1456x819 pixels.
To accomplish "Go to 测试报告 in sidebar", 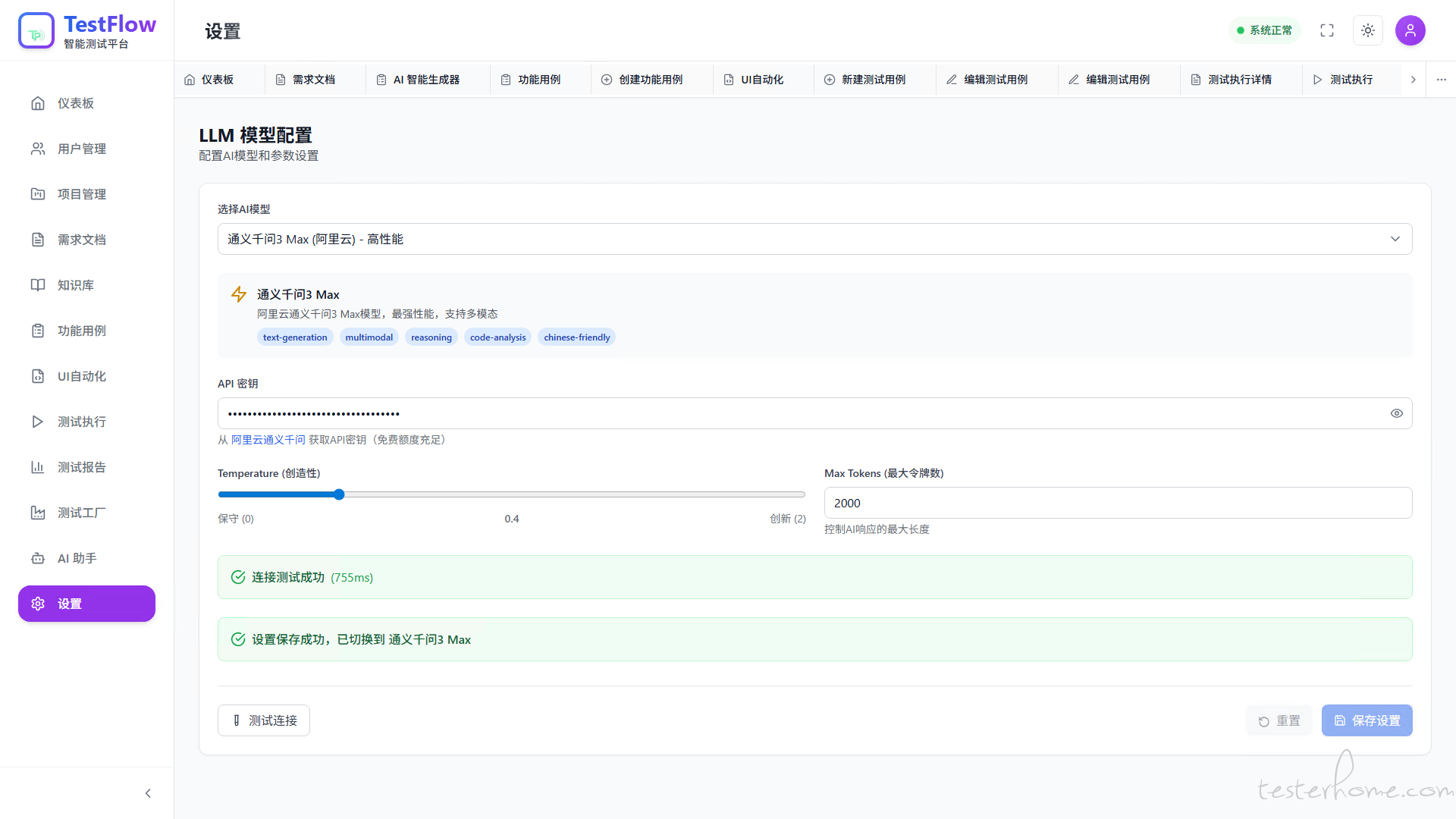I will (x=82, y=467).
